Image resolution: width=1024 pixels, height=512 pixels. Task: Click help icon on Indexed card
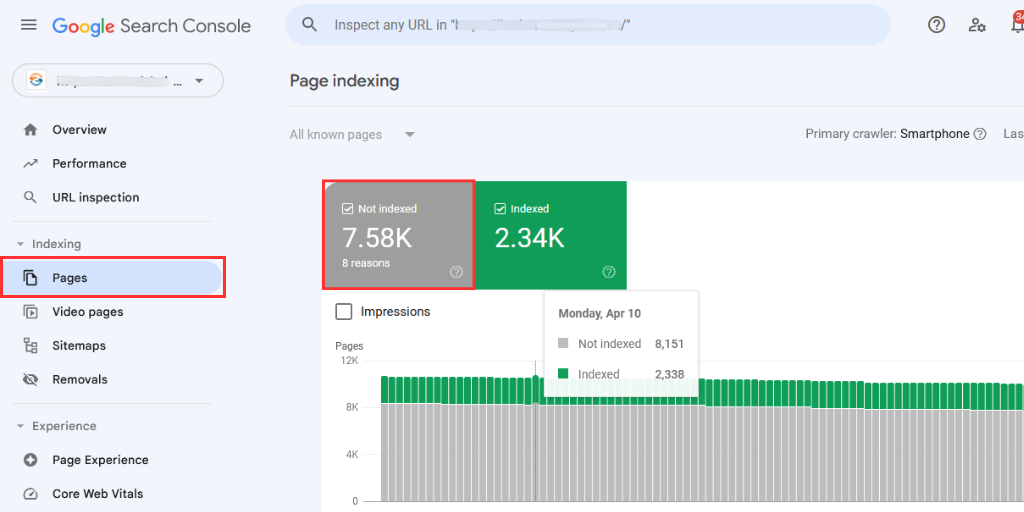click(609, 272)
